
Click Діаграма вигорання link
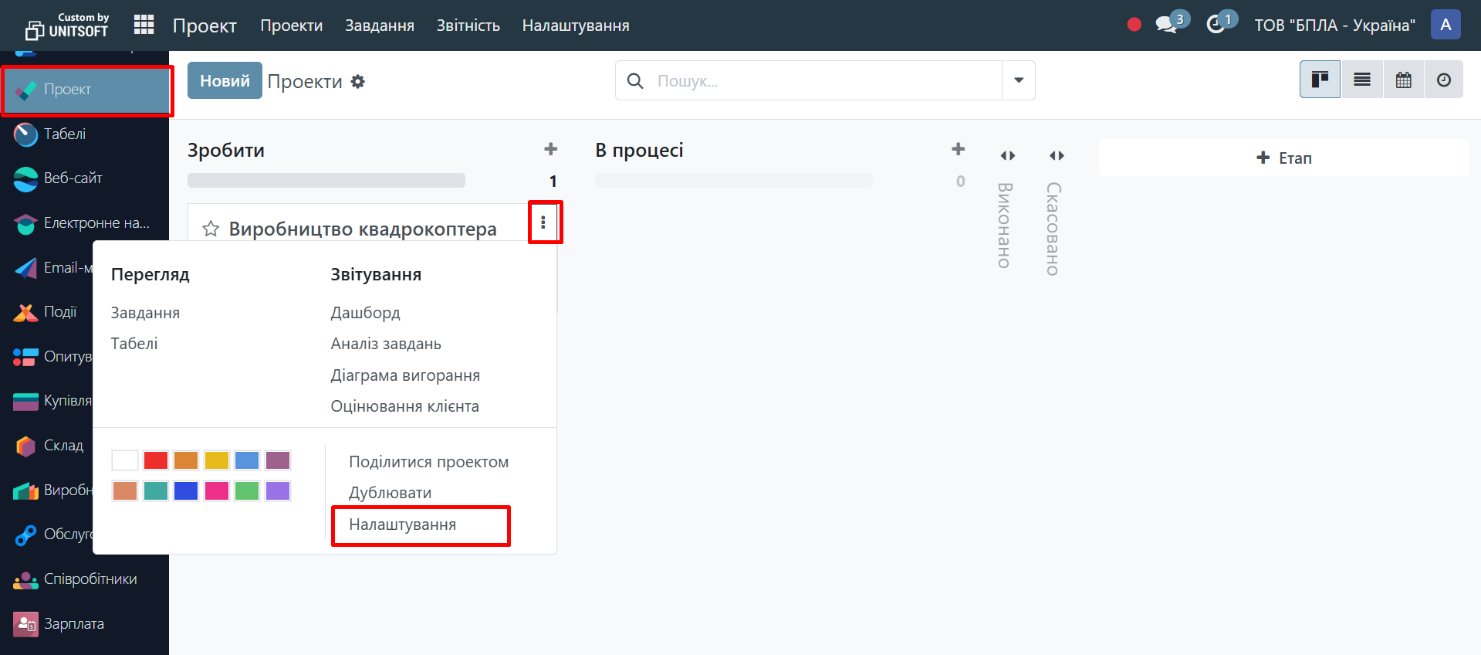tap(405, 375)
